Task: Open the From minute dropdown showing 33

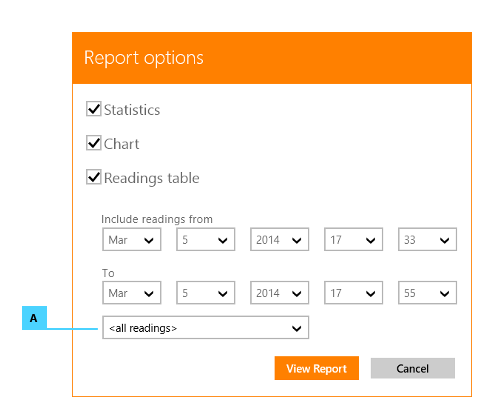Action: pyautogui.click(x=427, y=239)
